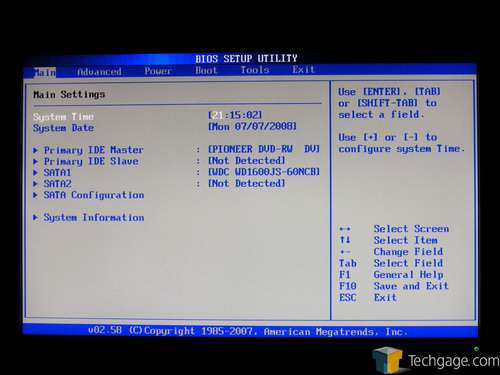Image resolution: width=500 pixels, height=375 pixels.
Task: Click the System Time label
Action: click(63, 117)
